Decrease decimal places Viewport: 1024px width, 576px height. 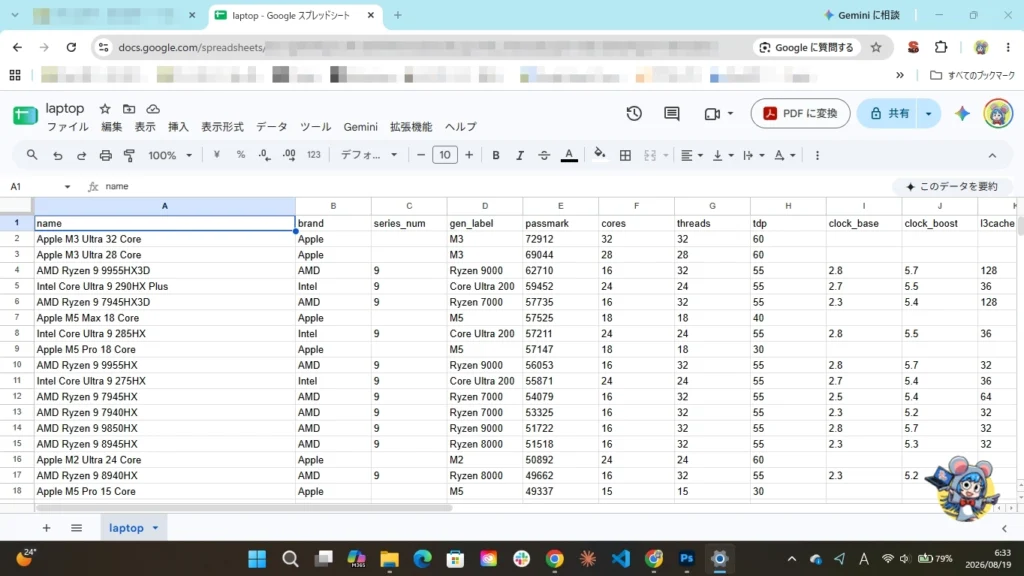264,155
